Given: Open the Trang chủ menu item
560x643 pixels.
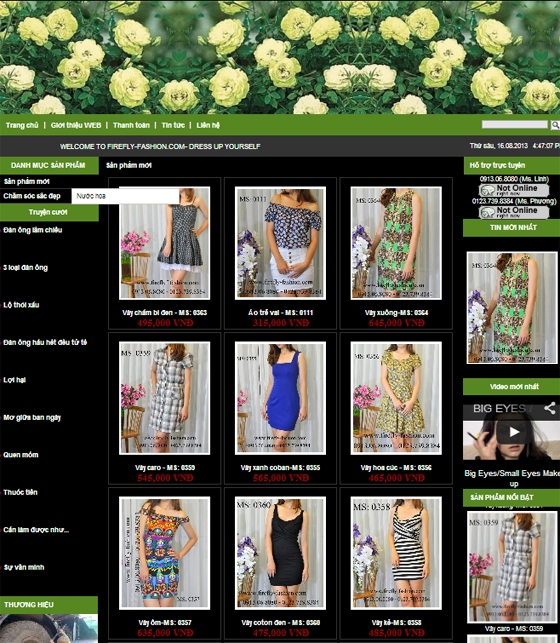Looking at the screenshot, I should [x=22, y=125].
